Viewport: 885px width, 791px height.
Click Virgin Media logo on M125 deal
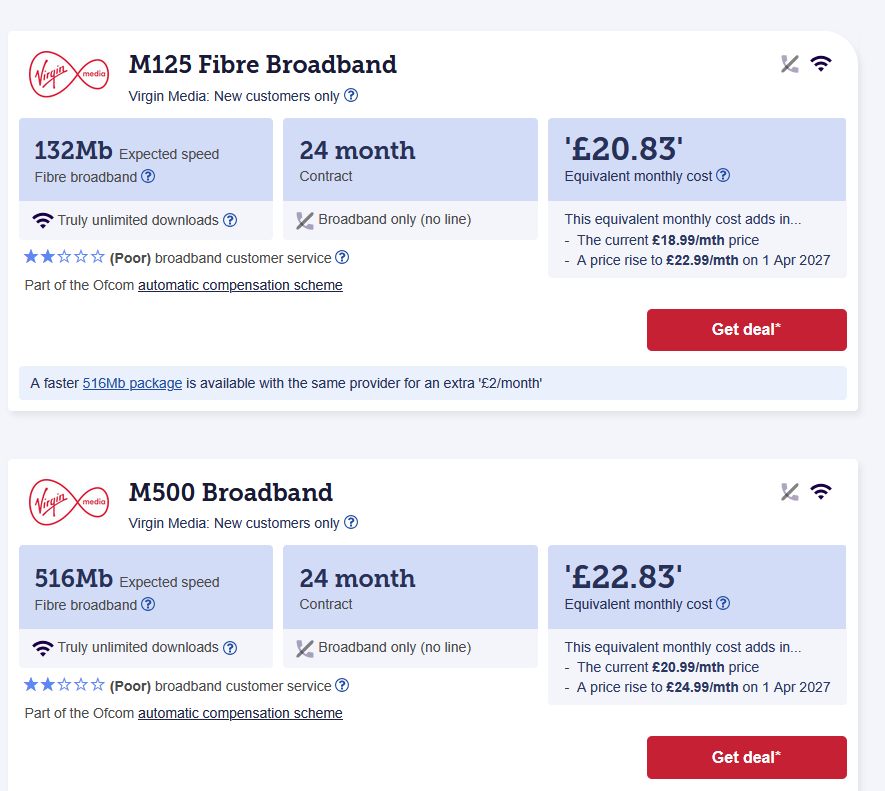[69, 74]
